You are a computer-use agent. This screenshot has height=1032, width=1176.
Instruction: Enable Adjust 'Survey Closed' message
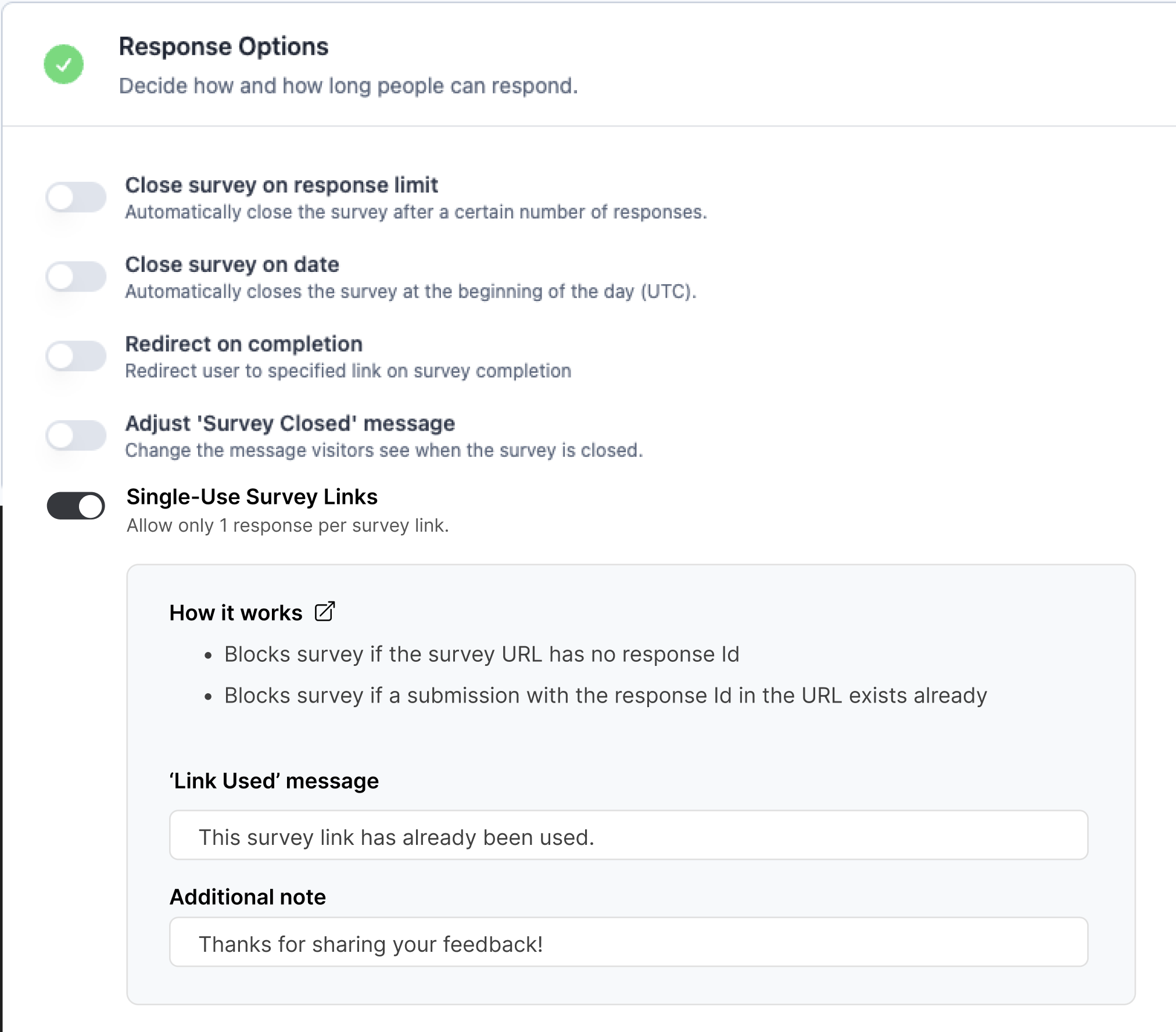coord(76,436)
